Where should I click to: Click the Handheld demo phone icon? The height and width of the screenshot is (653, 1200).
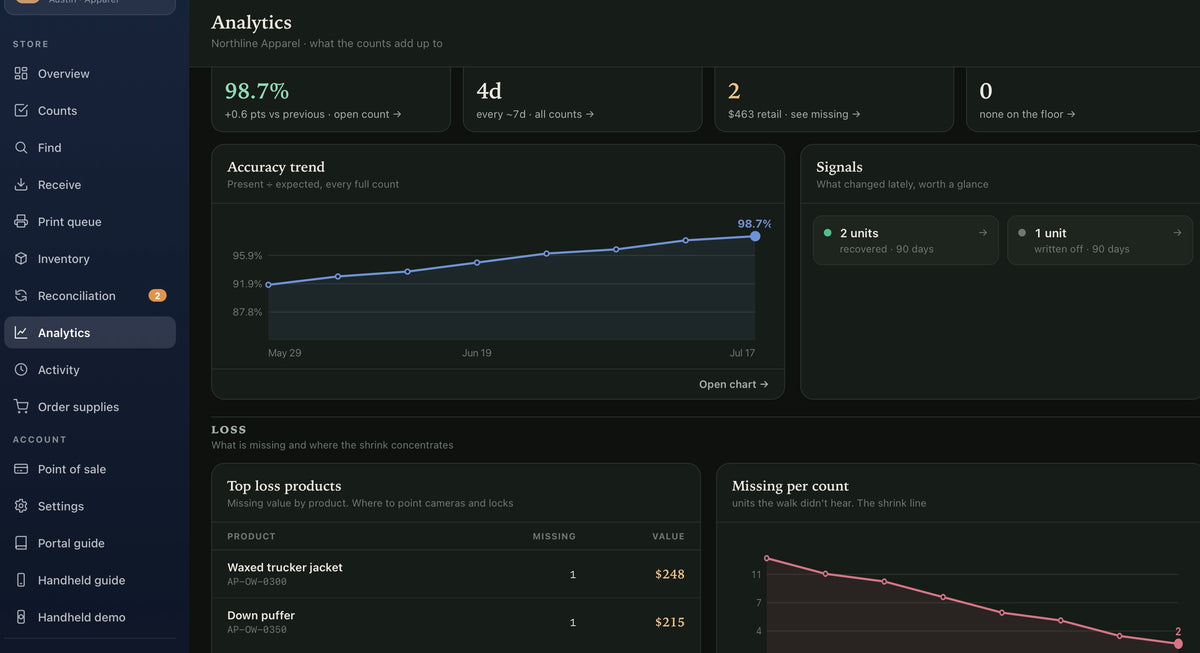(x=21, y=617)
